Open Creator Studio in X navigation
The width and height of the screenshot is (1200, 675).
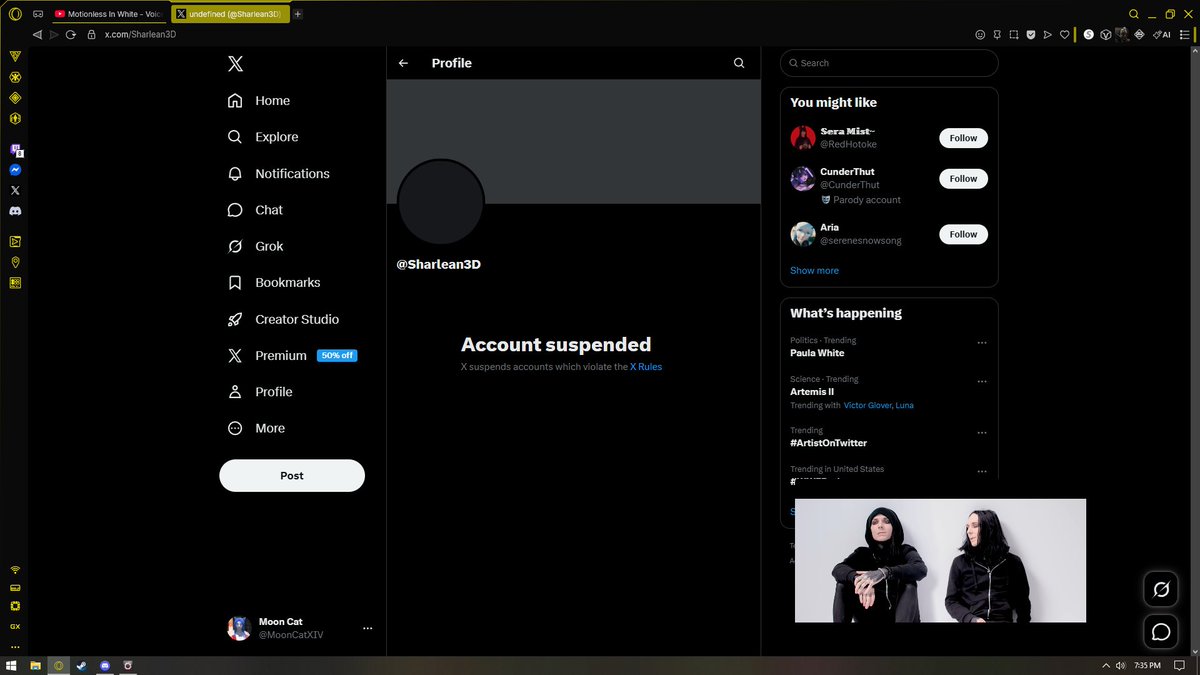point(283,319)
